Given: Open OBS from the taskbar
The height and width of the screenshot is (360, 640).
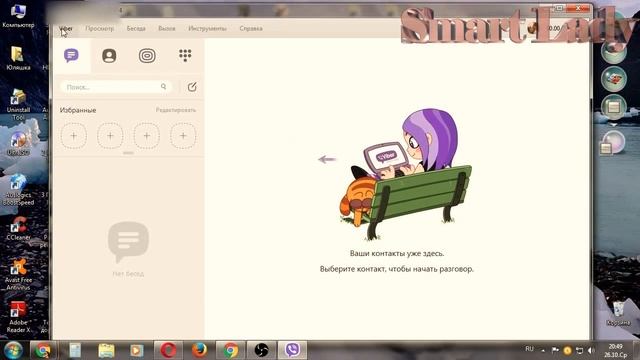Looking at the screenshot, I should [x=261, y=350].
